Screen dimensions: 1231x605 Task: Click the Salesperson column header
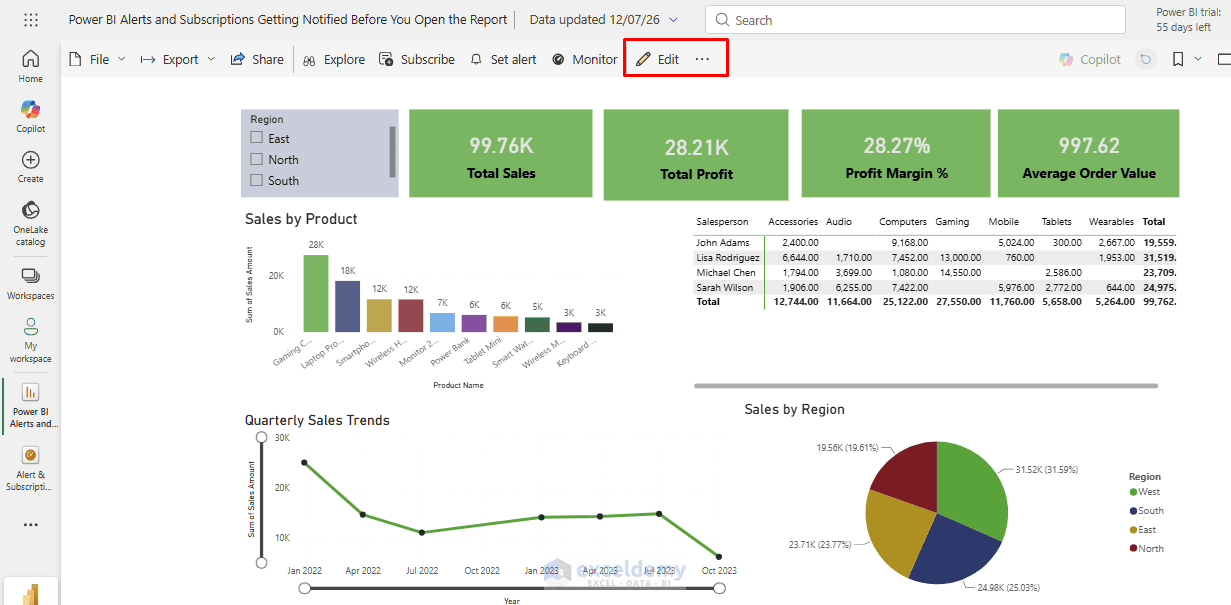[x=721, y=222]
